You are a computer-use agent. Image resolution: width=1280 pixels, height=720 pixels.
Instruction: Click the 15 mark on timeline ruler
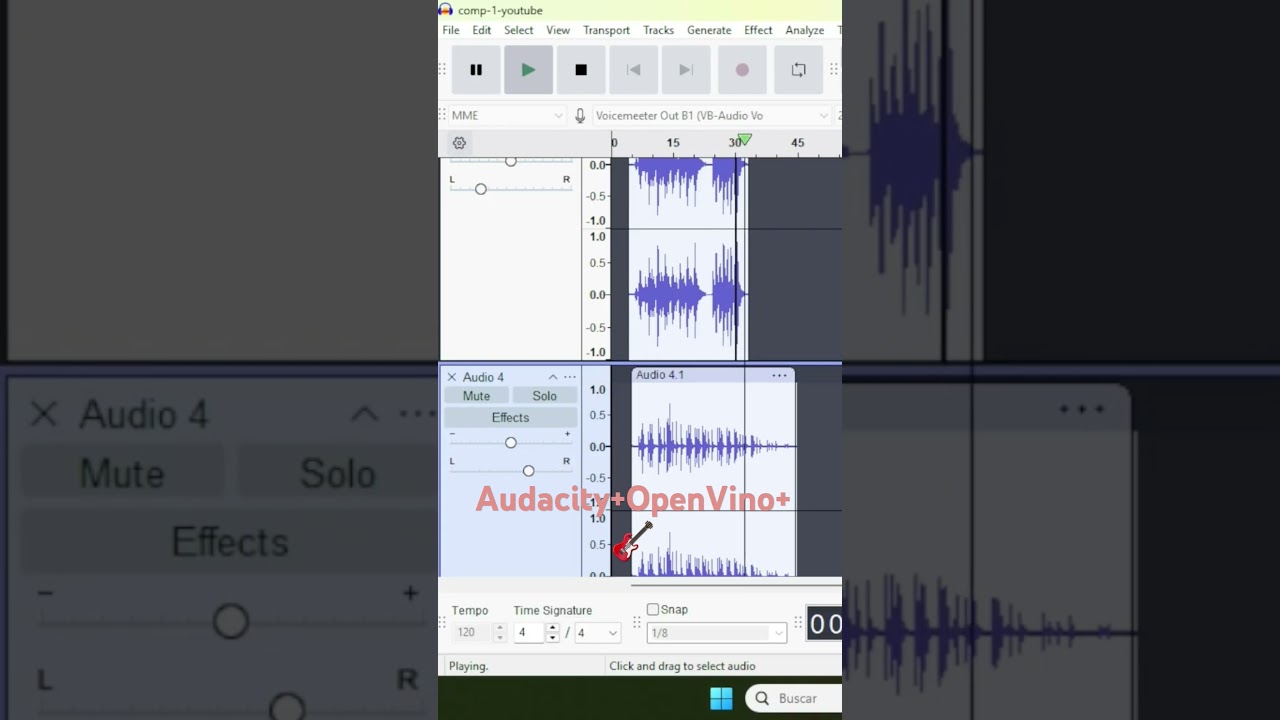tap(673, 143)
